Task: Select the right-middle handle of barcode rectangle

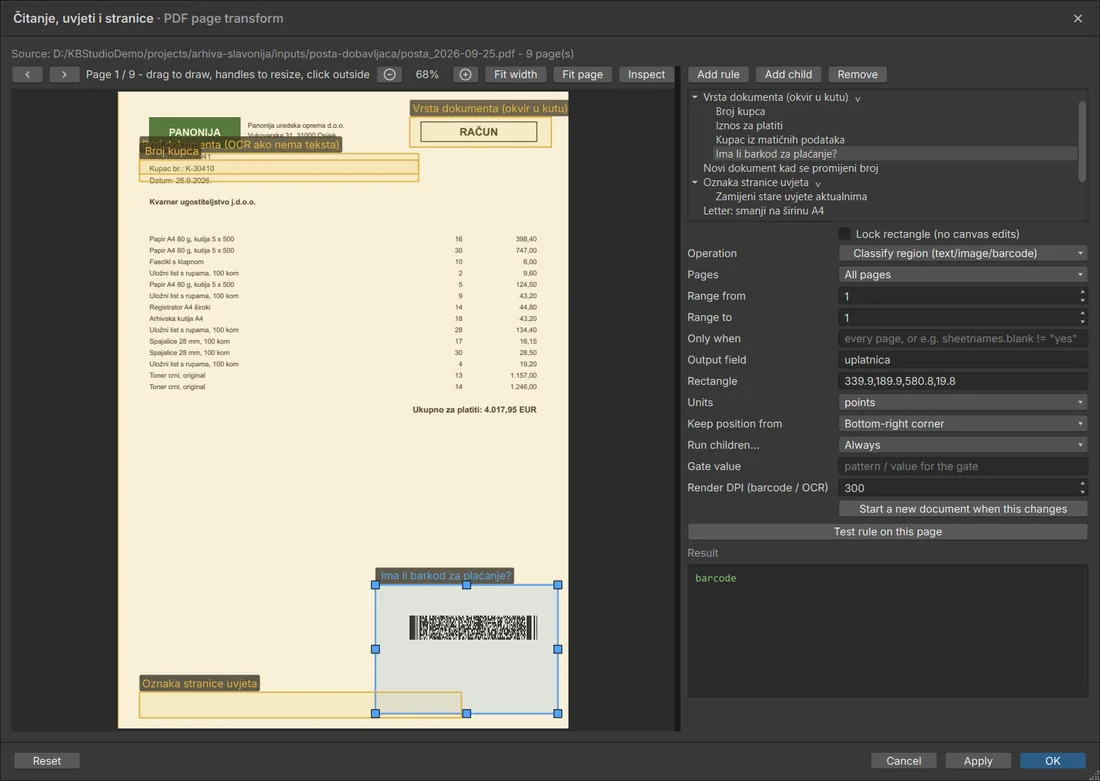Action: click(558, 649)
